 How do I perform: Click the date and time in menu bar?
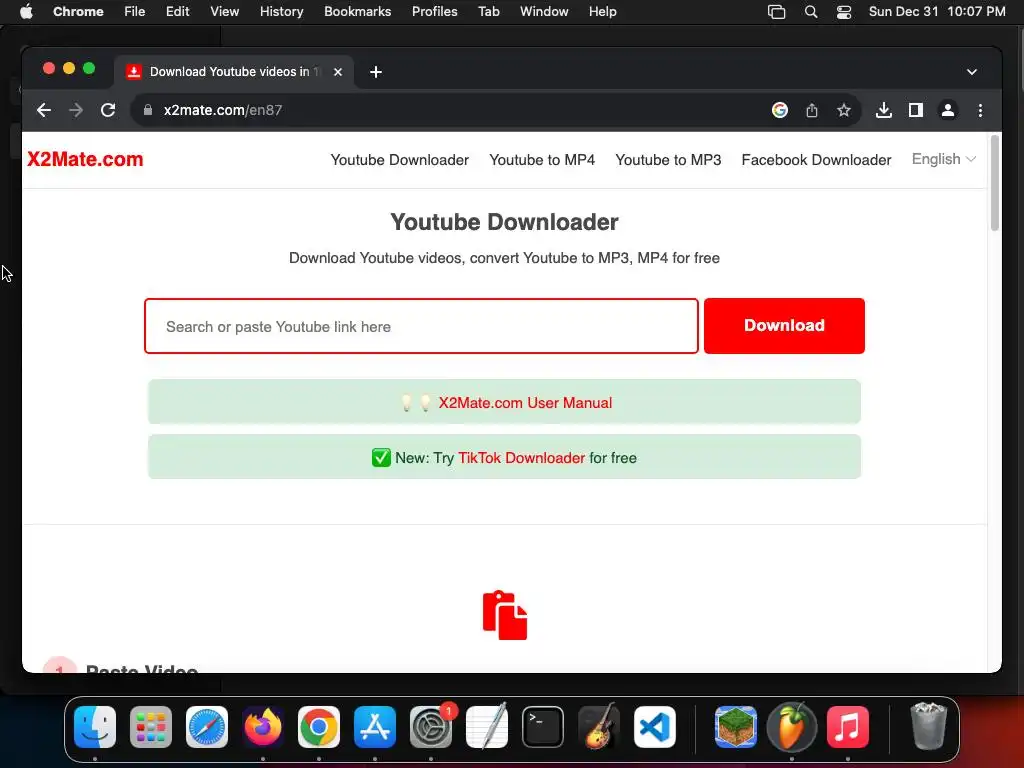click(936, 12)
